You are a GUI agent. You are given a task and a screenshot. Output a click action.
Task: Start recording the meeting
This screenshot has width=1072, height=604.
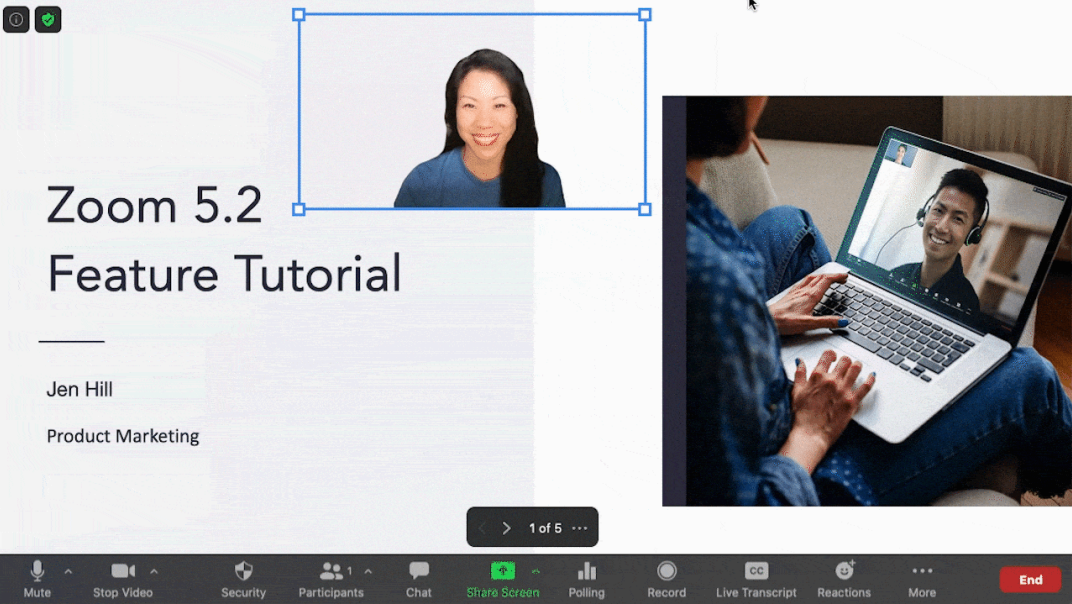666,578
